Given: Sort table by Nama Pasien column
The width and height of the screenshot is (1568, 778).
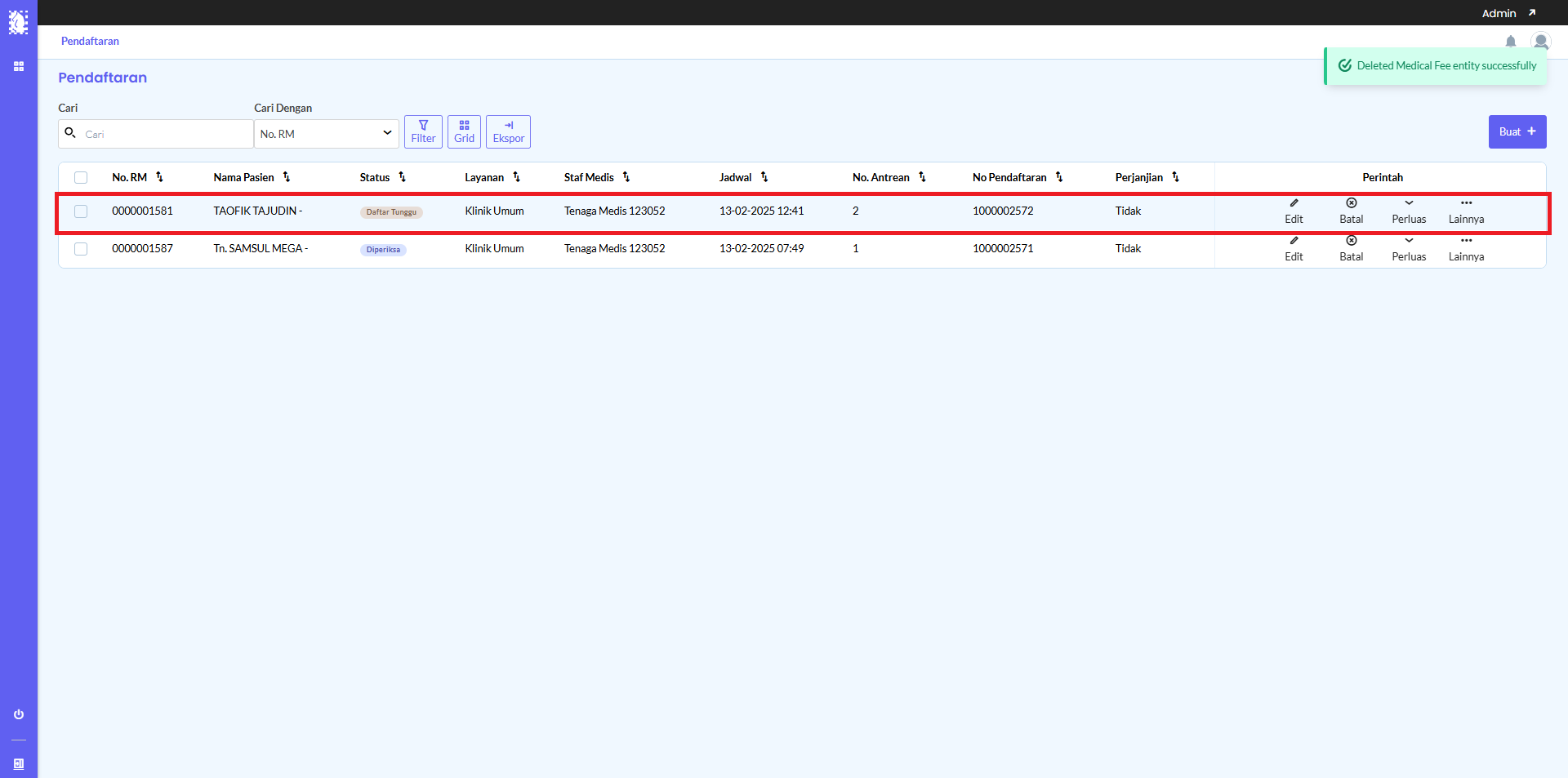Looking at the screenshot, I should click(287, 177).
